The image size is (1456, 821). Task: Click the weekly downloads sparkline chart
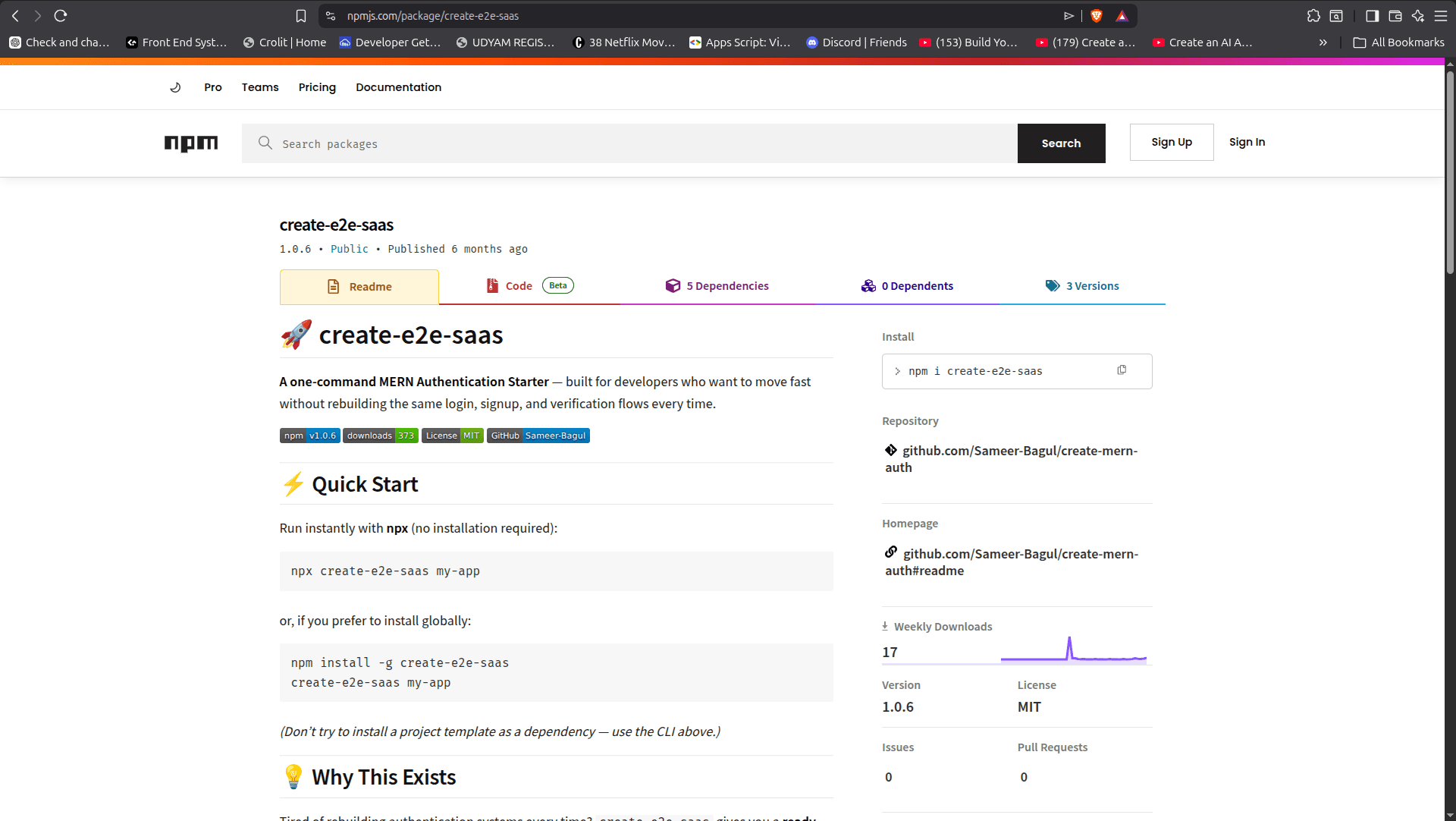pyautogui.click(x=1073, y=650)
